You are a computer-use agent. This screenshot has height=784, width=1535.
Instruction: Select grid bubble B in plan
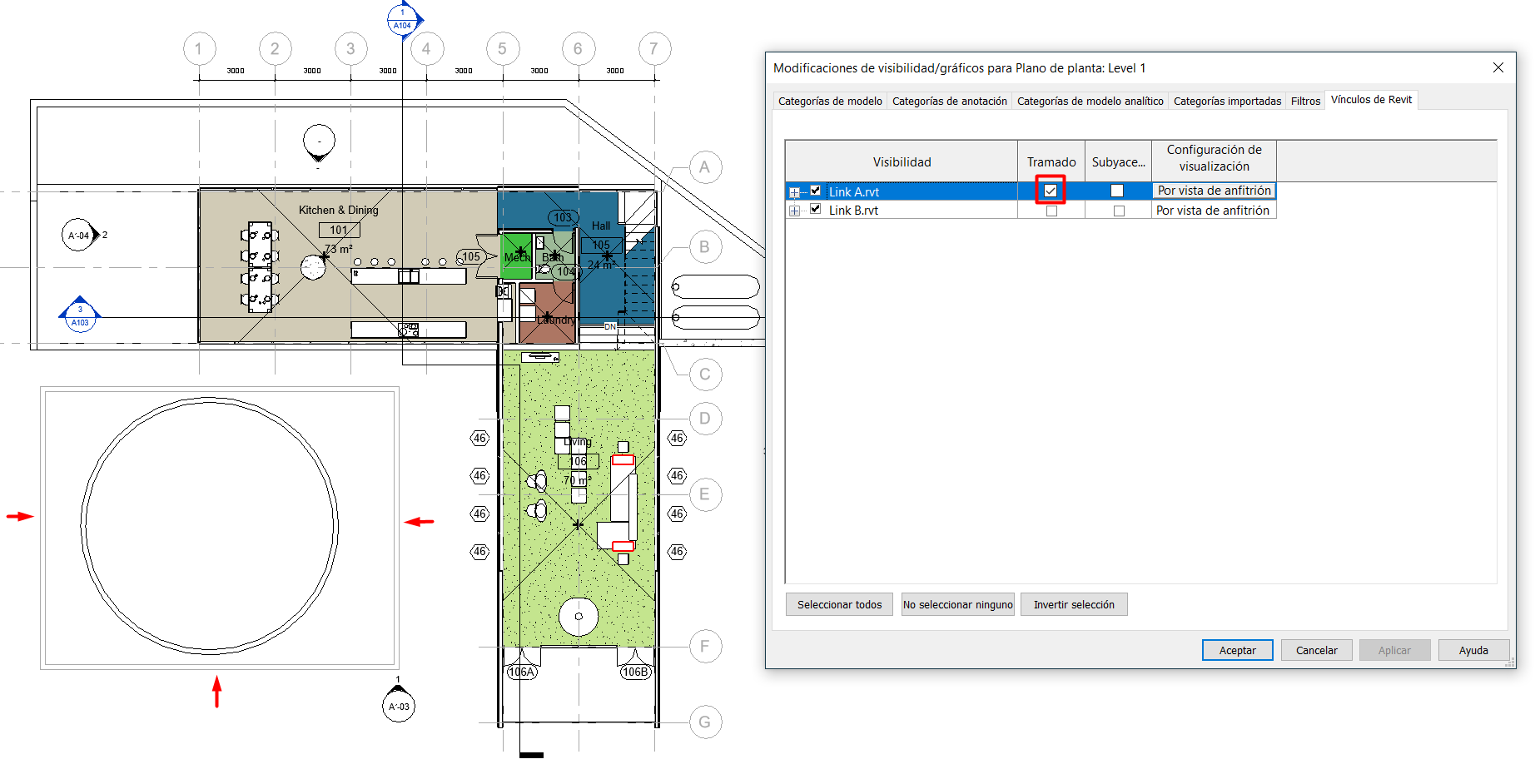(x=704, y=246)
